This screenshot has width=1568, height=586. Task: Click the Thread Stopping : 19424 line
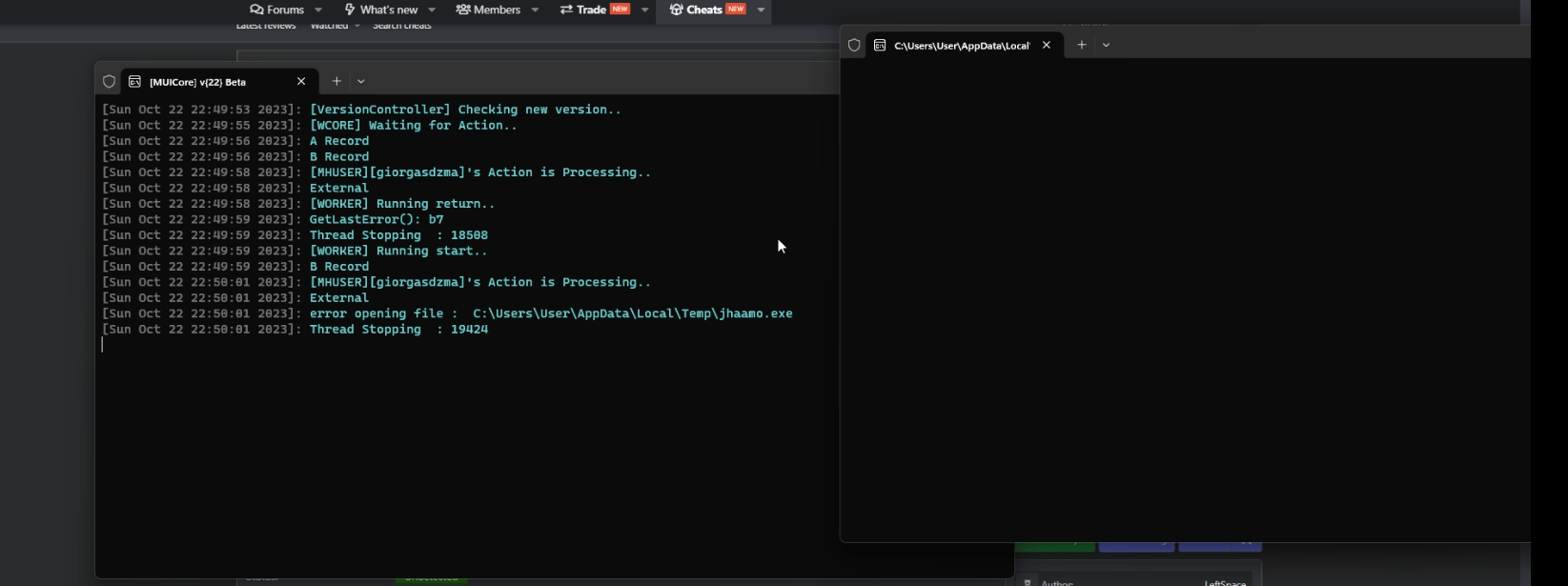(295, 330)
